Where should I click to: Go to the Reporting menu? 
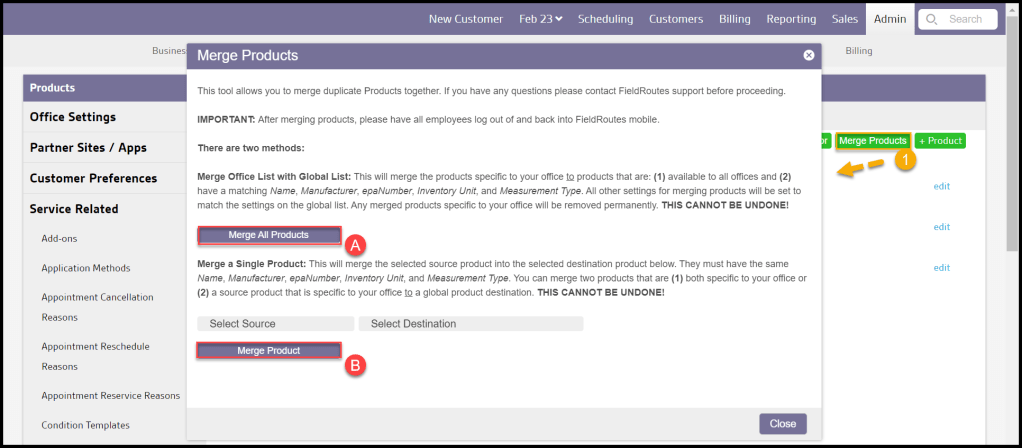point(791,19)
